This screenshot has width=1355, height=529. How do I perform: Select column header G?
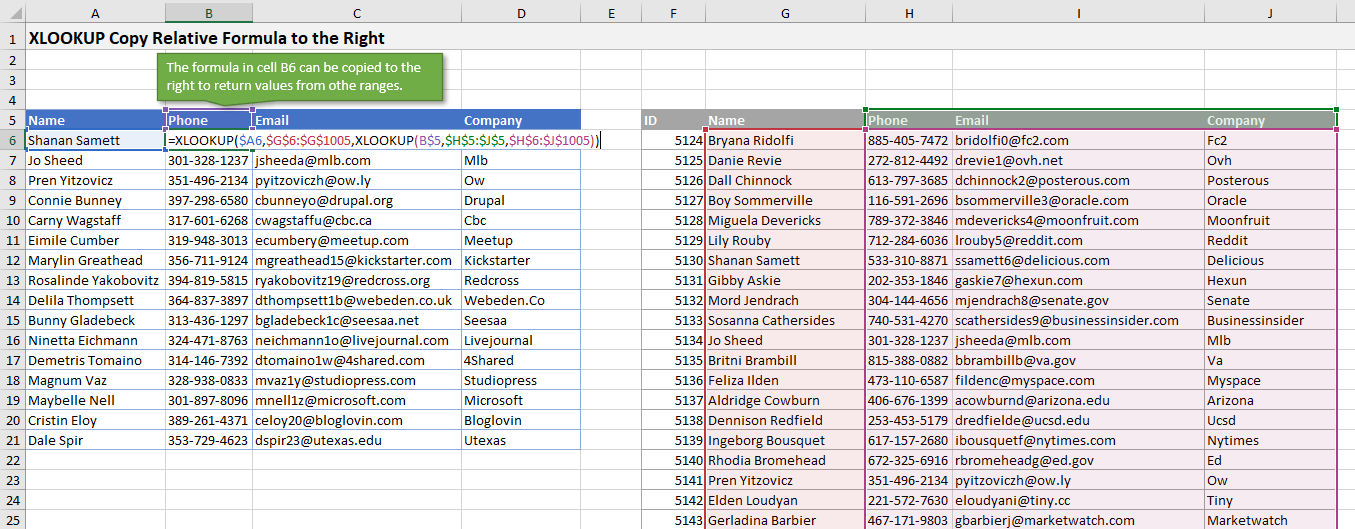[785, 12]
